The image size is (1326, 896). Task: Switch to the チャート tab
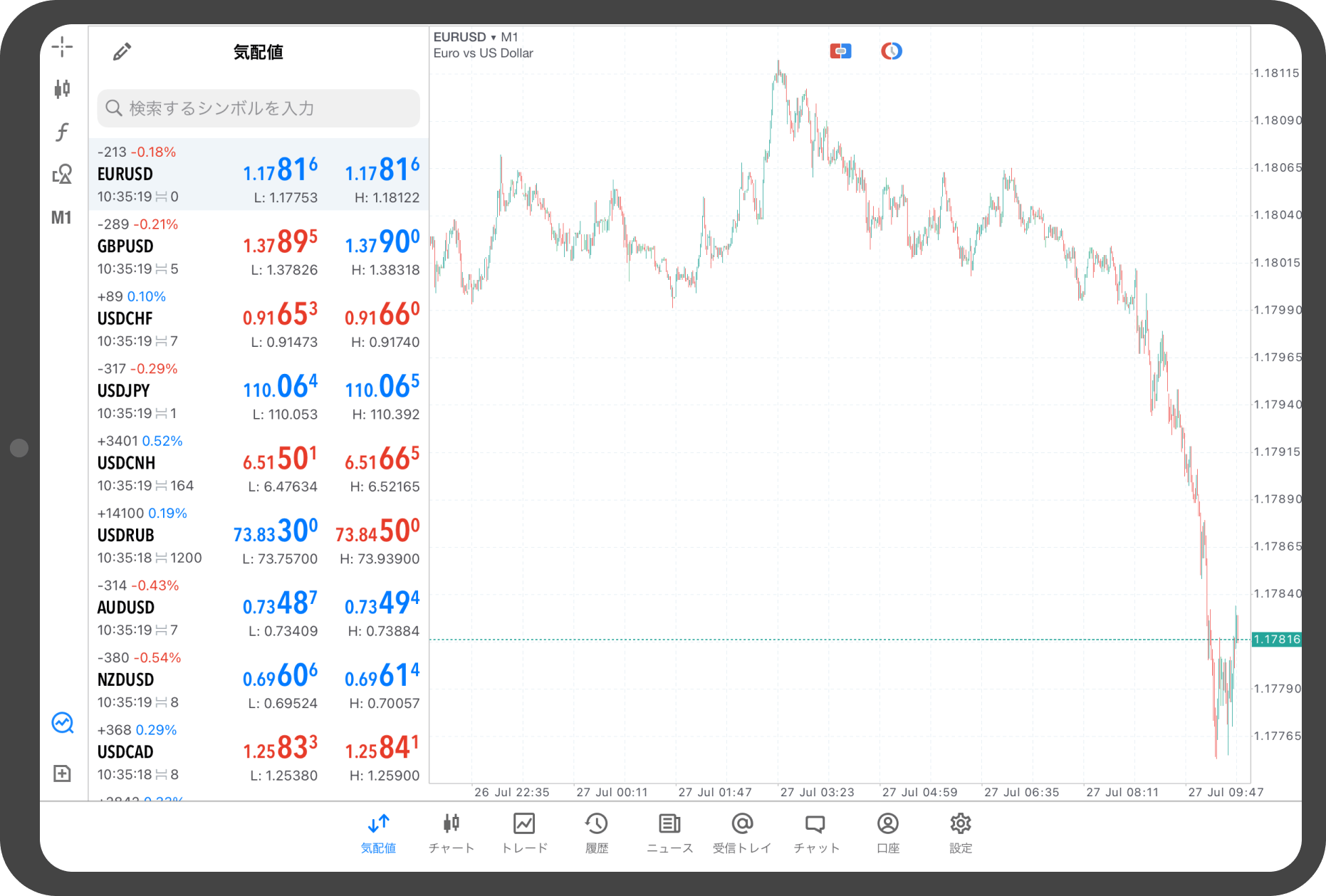click(451, 833)
